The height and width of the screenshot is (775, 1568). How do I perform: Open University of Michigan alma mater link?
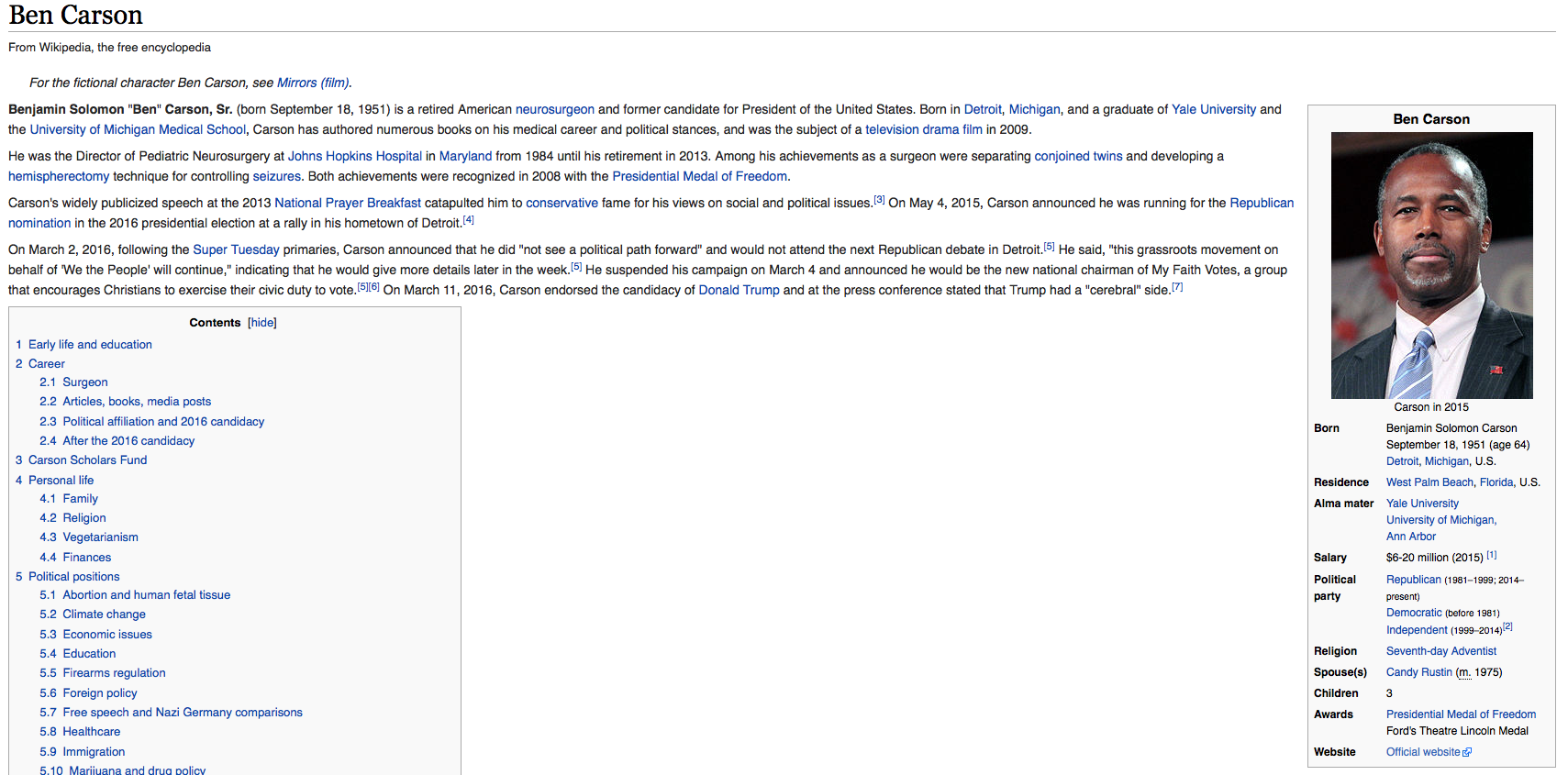[x=1440, y=528]
